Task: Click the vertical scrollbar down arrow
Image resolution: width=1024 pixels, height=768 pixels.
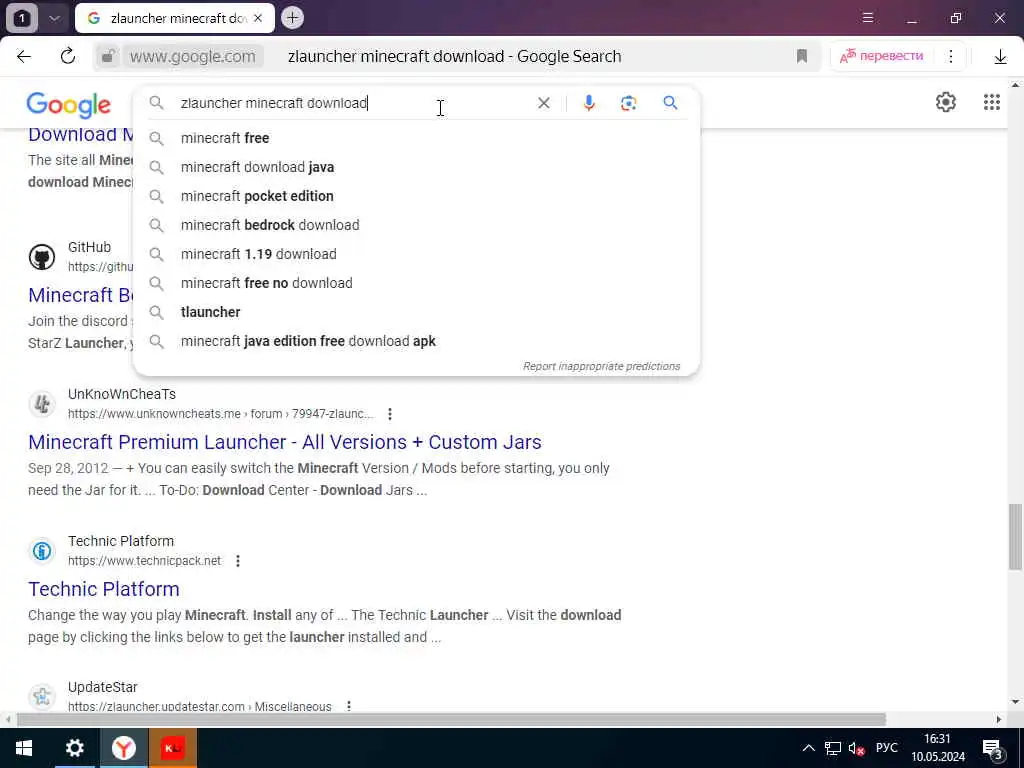Action: click(x=1015, y=702)
